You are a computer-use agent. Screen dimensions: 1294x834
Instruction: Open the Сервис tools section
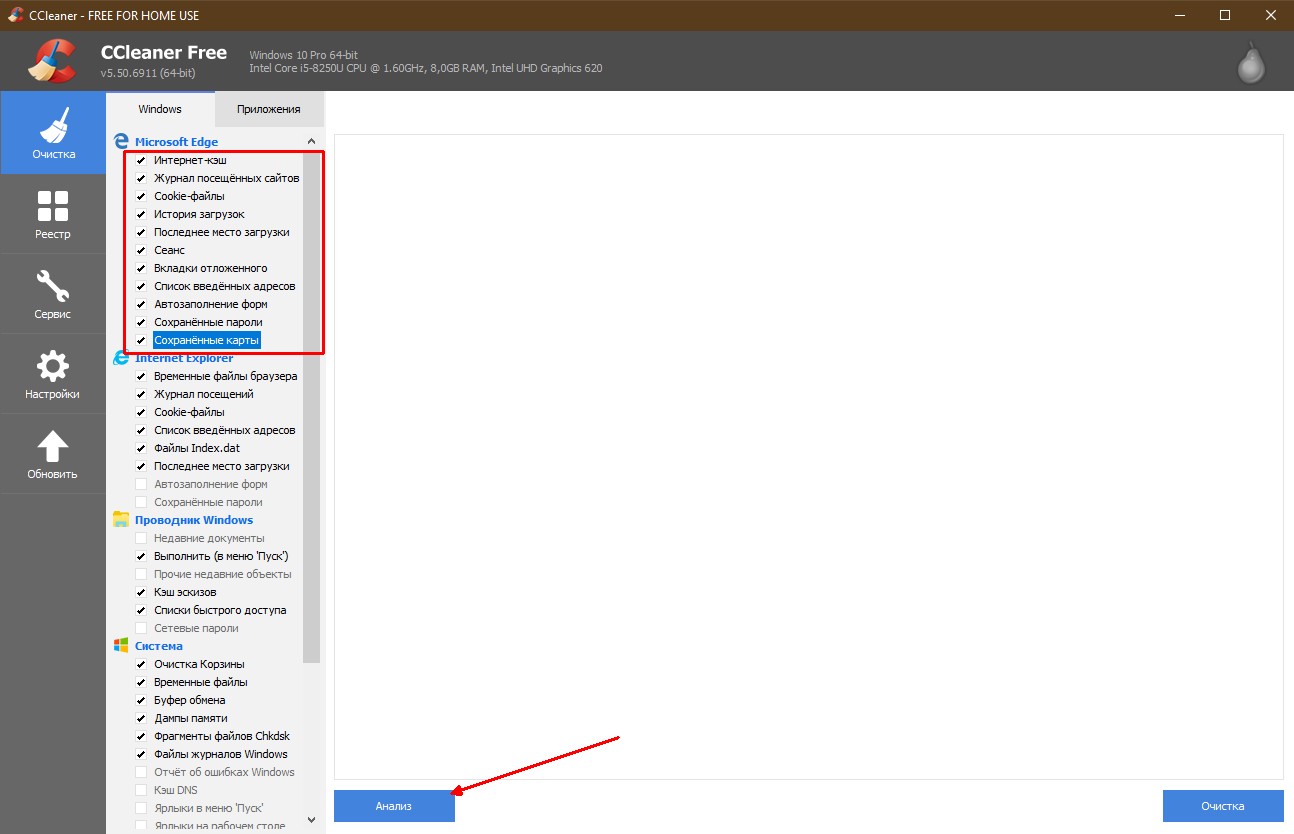coord(53,294)
